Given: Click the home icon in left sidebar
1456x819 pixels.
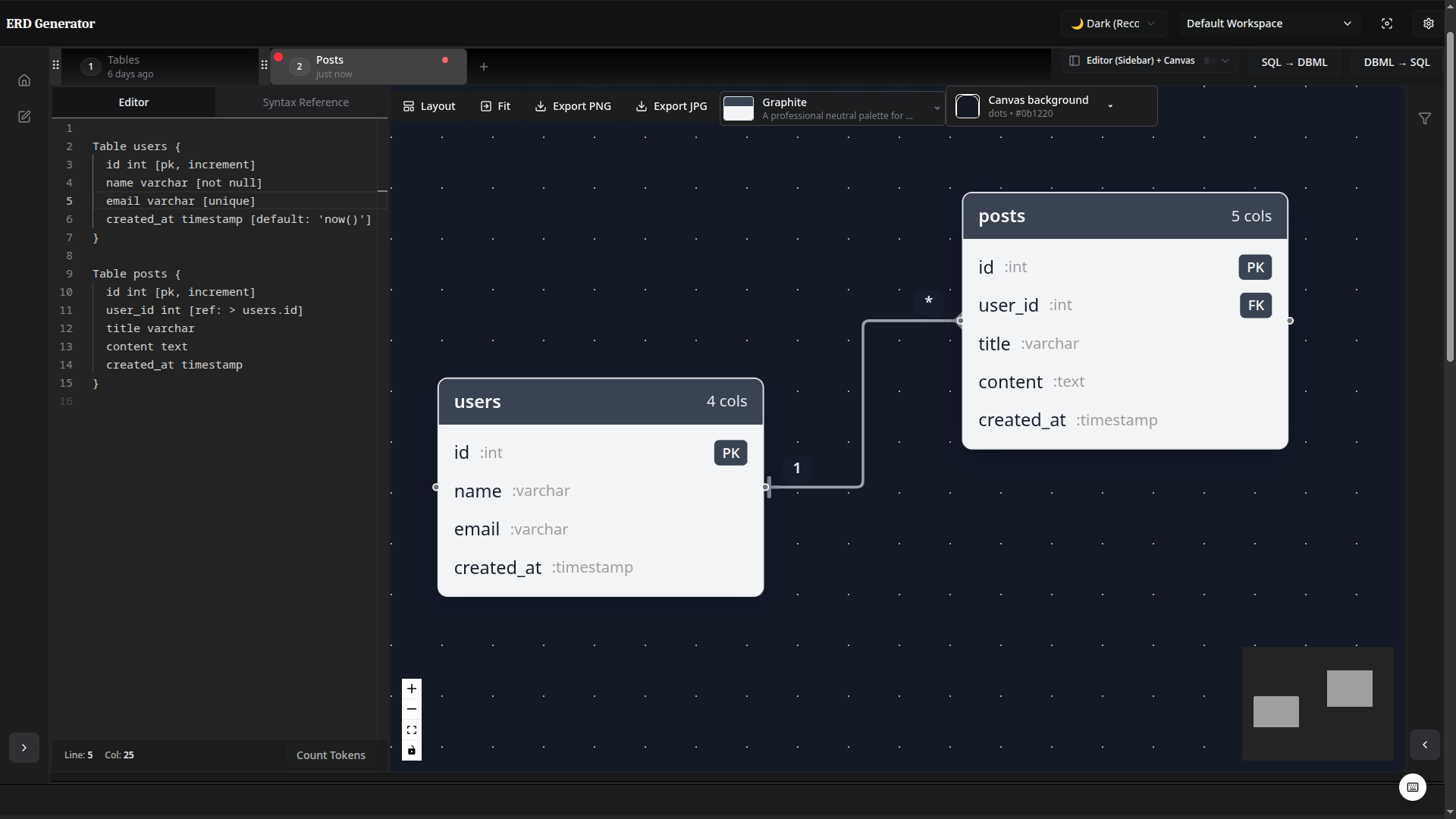Looking at the screenshot, I should 24,80.
